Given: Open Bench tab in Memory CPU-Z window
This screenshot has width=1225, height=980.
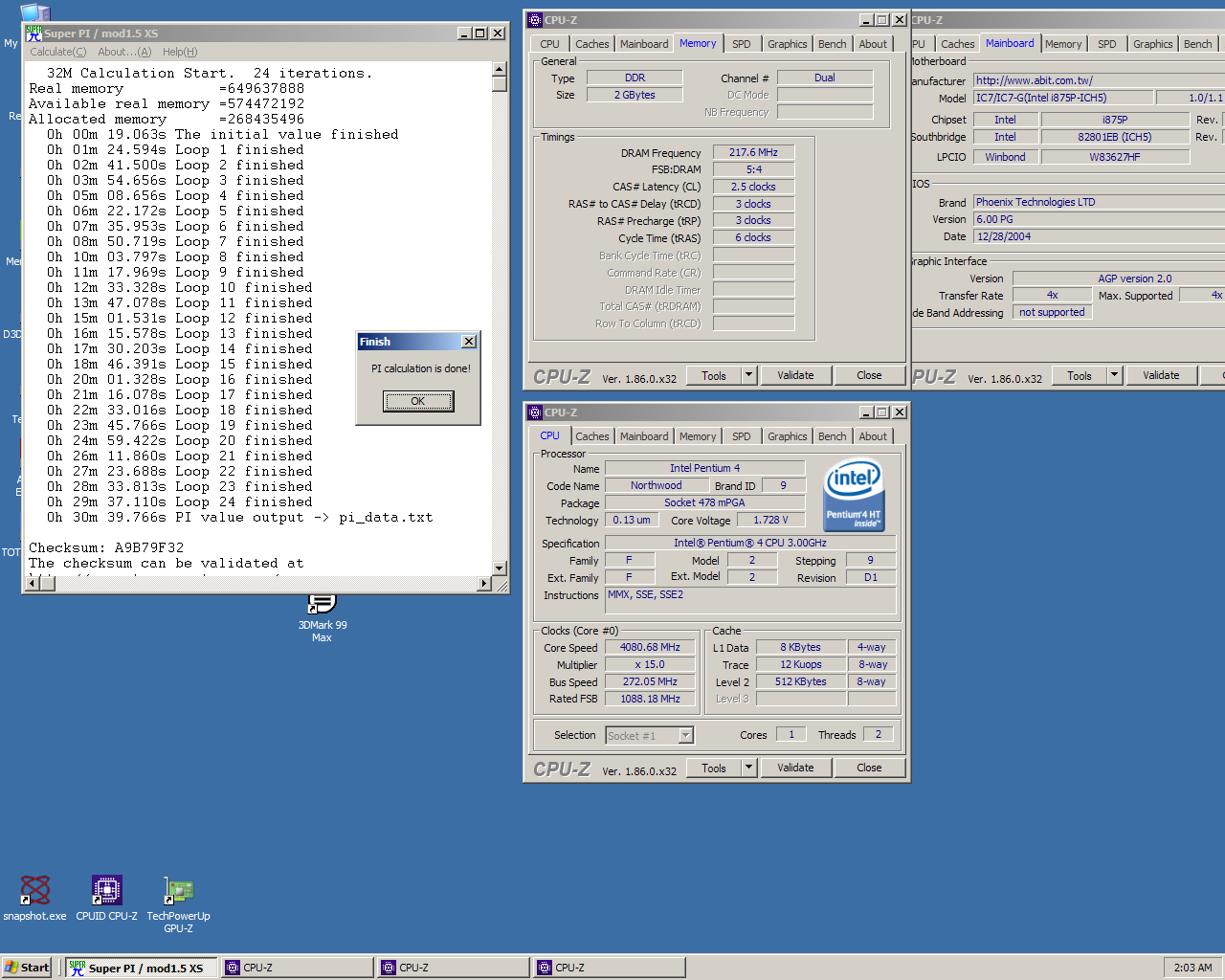Looking at the screenshot, I should pyautogui.click(x=832, y=44).
